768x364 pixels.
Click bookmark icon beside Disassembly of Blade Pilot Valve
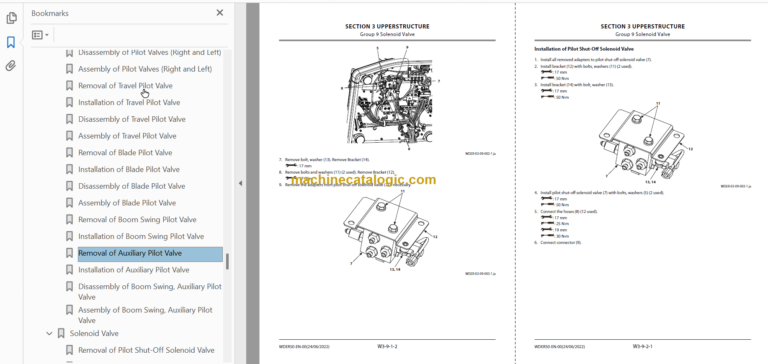click(x=70, y=186)
